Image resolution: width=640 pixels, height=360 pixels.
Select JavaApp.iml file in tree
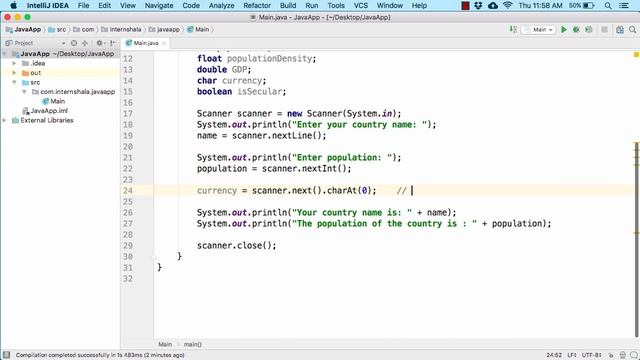(45, 111)
